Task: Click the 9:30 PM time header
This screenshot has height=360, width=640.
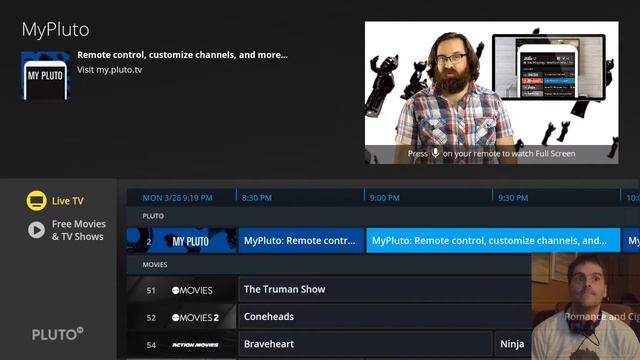Action: coord(513,198)
